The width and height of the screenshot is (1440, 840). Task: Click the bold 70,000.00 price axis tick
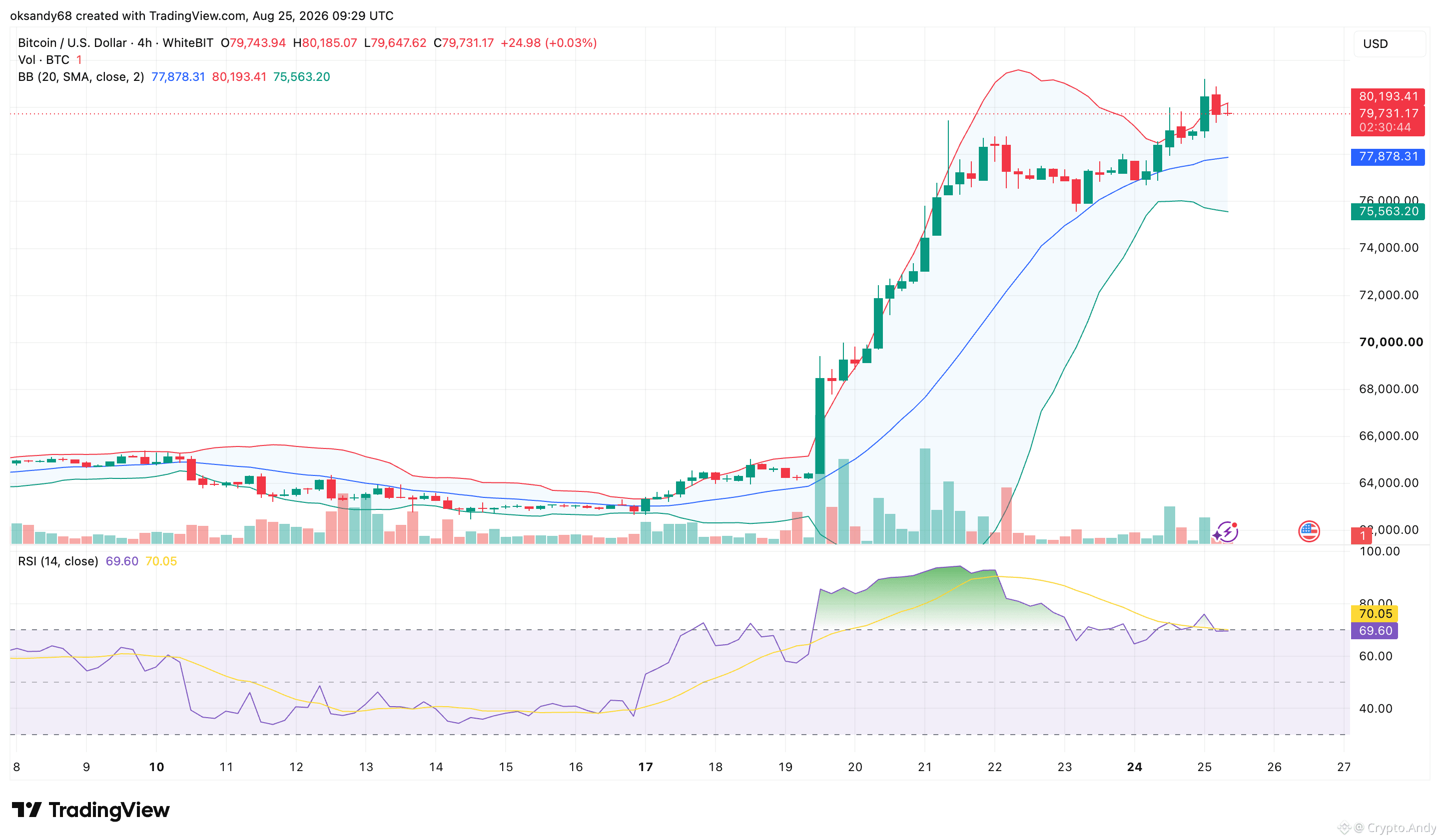pyautogui.click(x=1391, y=342)
